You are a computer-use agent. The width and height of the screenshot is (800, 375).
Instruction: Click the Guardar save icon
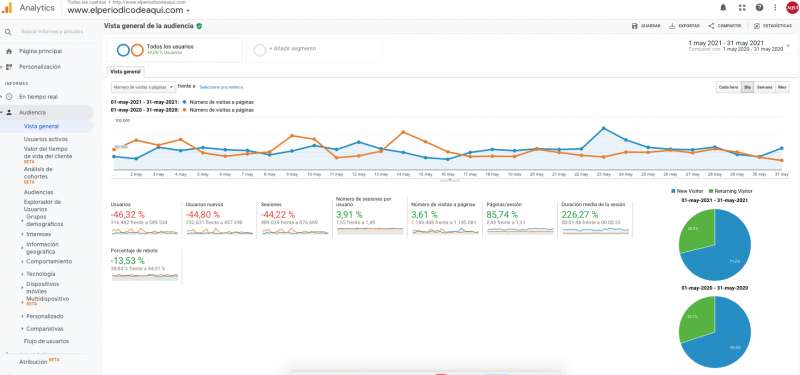click(635, 26)
